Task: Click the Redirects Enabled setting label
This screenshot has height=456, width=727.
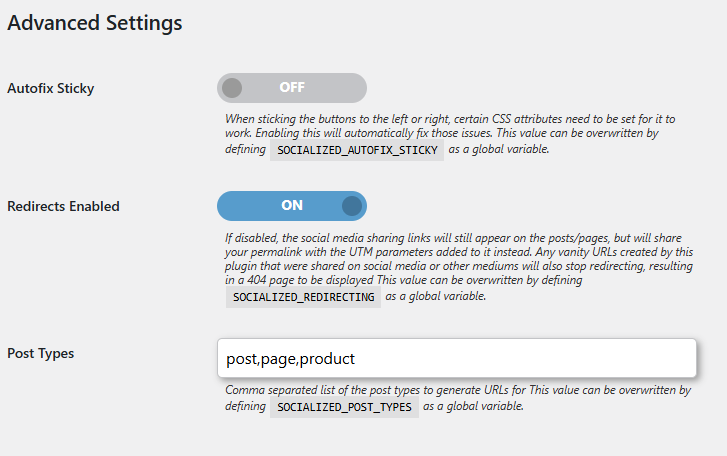Action: tap(63, 207)
